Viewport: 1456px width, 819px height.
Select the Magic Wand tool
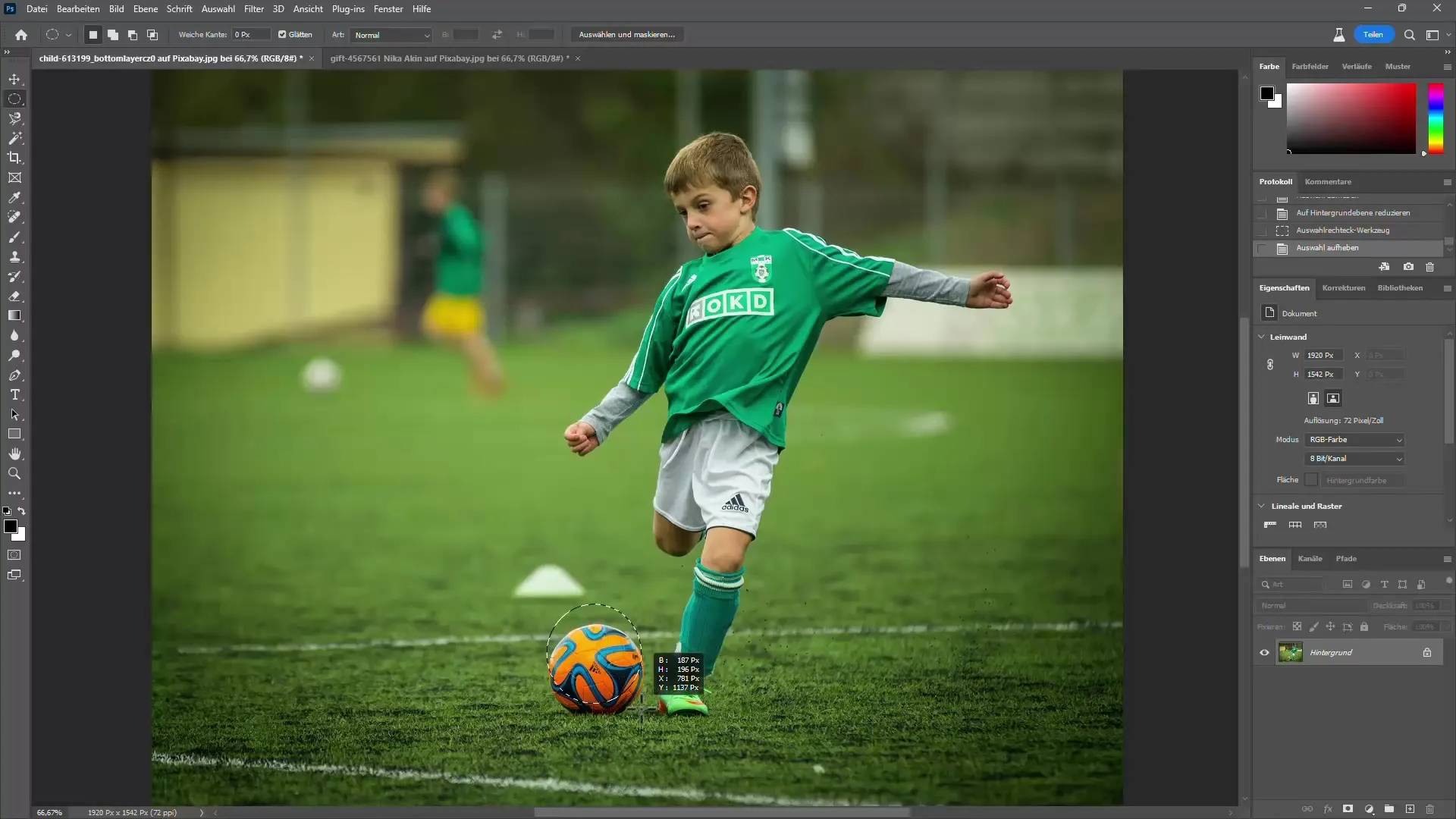[14, 138]
